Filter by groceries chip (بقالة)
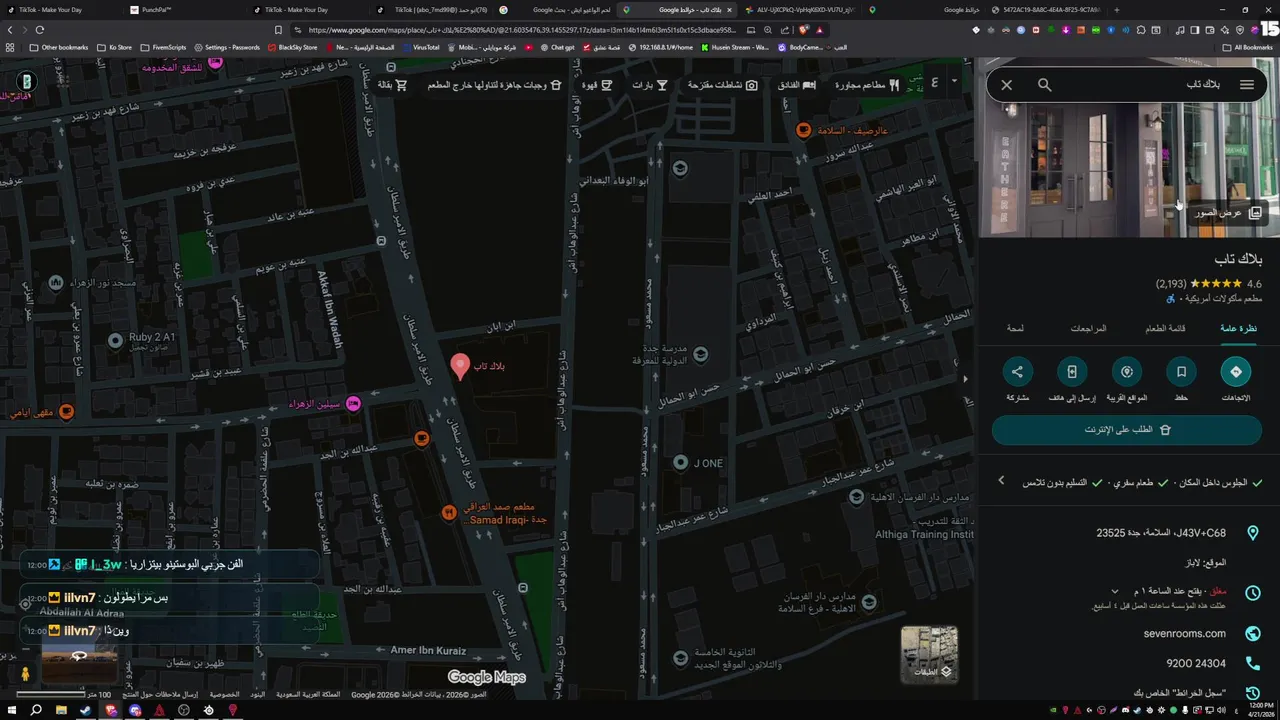The image size is (1280, 720). point(392,85)
